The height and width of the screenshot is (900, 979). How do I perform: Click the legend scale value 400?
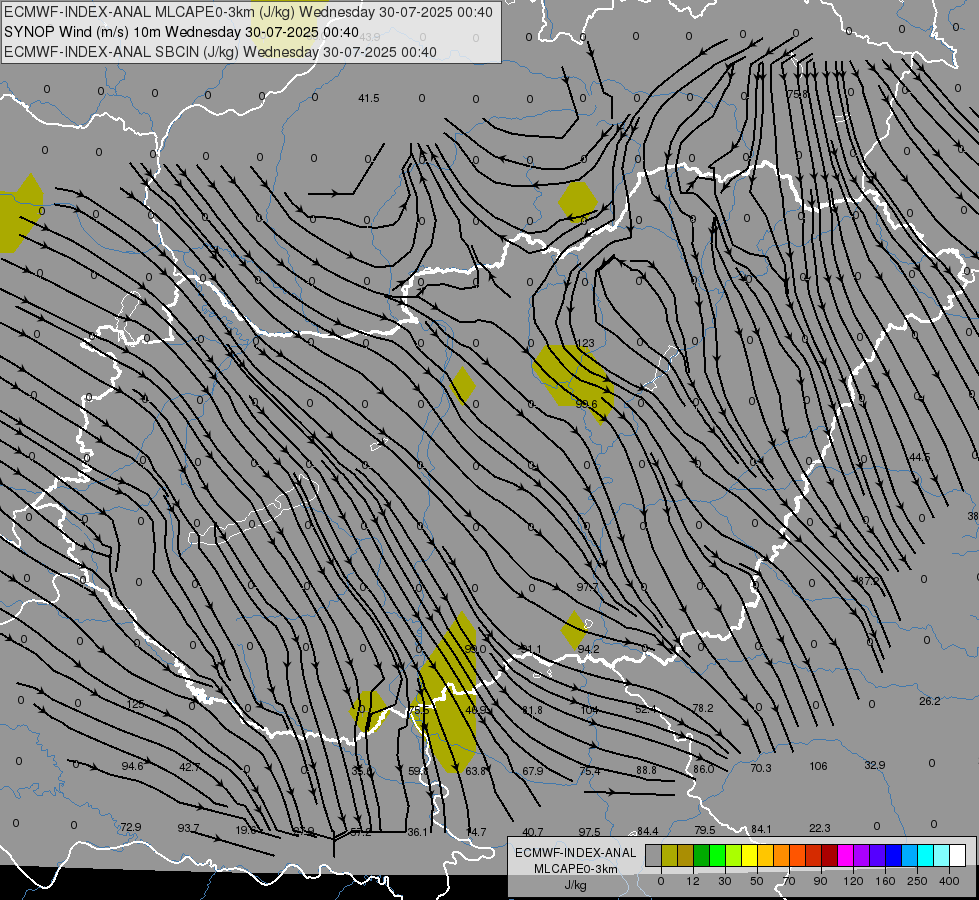point(949,881)
